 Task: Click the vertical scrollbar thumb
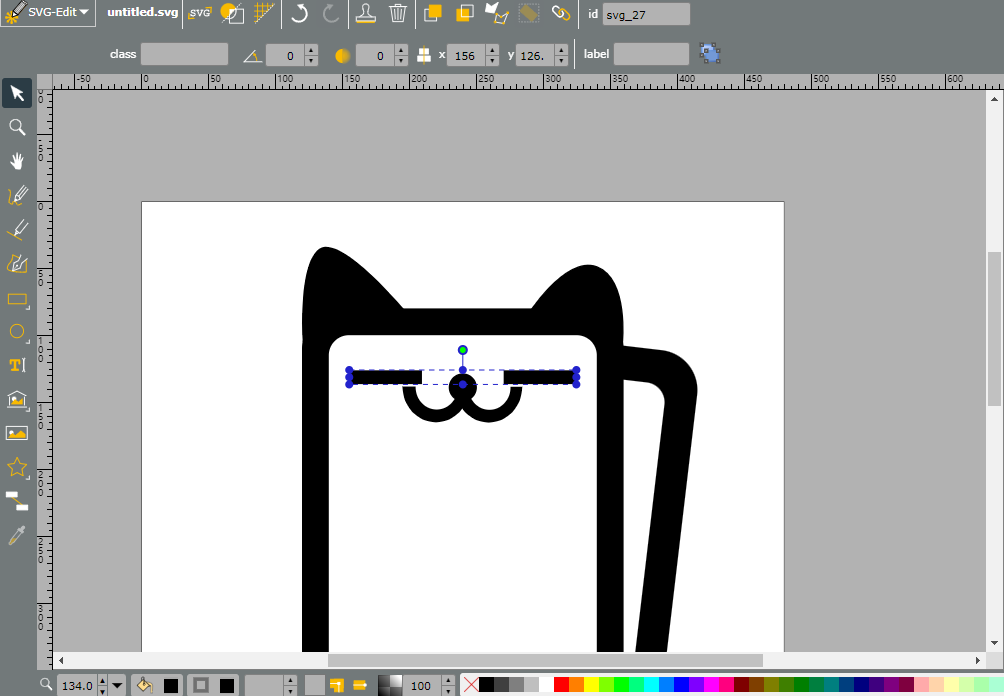tap(994, 328)
